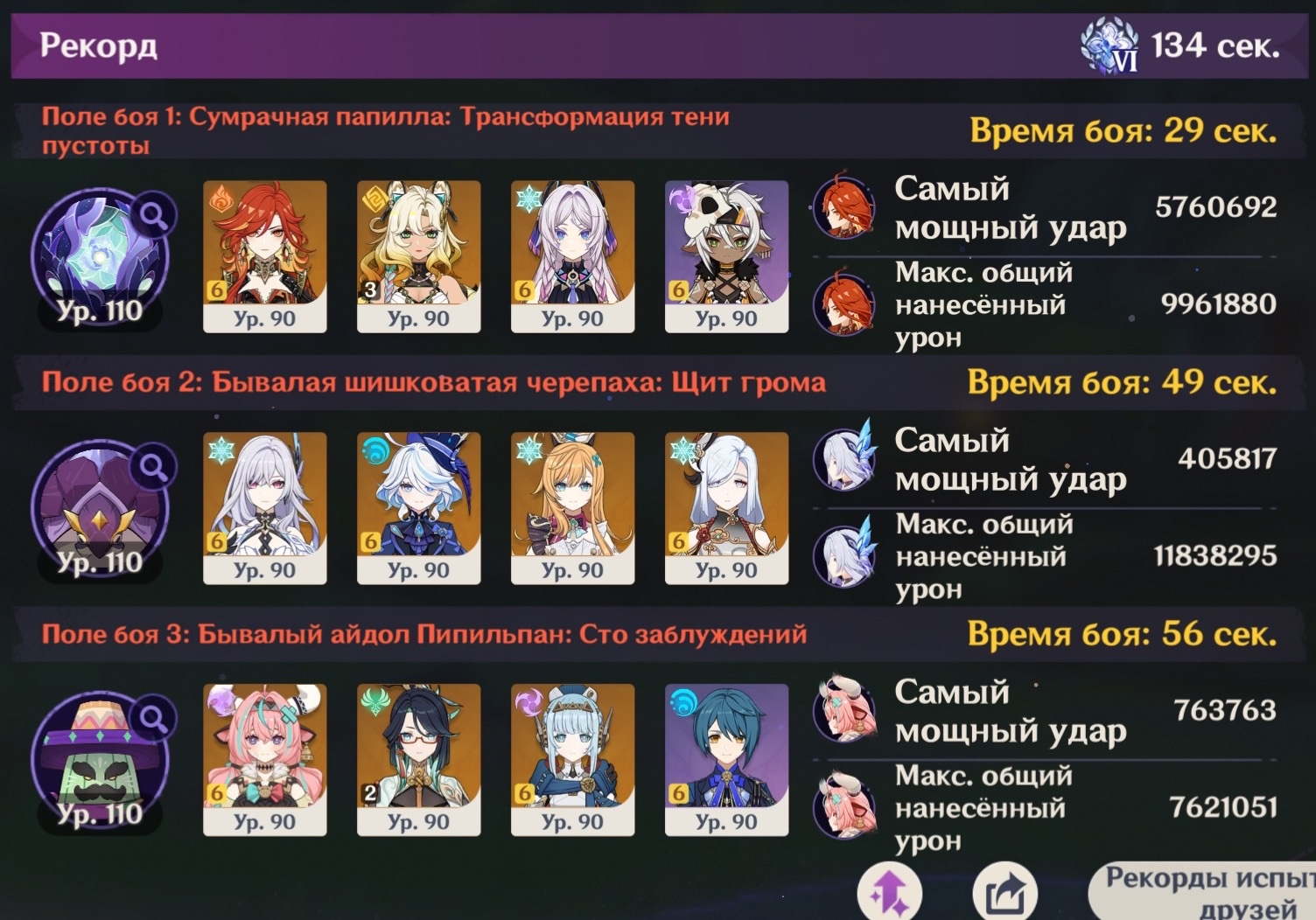Choose the skull-hat Electro character card

[727, 257]
